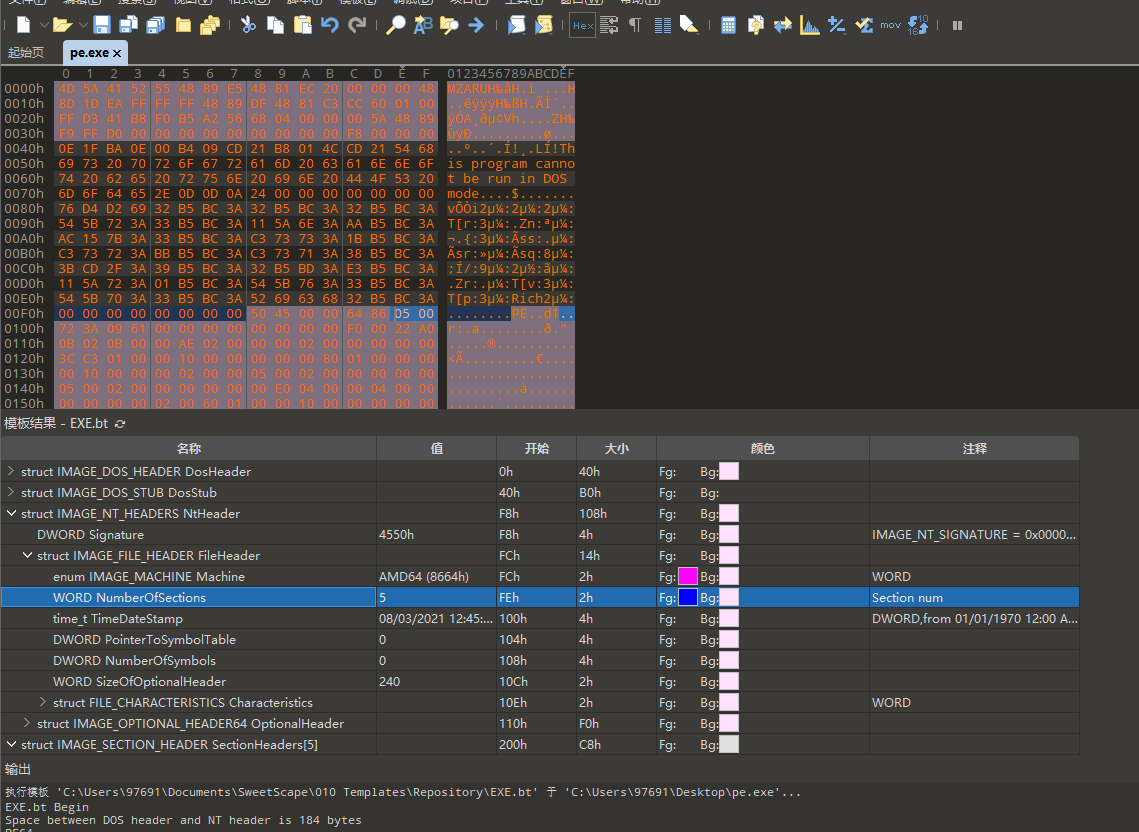Click the Goto arrow icon

(476, 25)
